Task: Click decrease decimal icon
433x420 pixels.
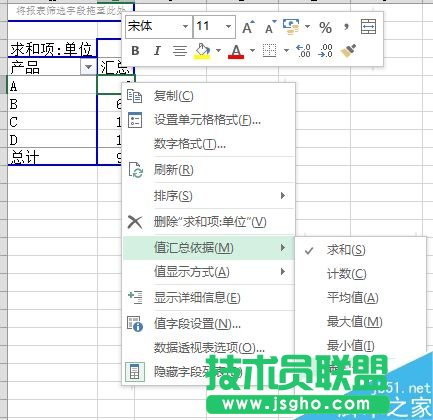Action: (x=326, y=51)
